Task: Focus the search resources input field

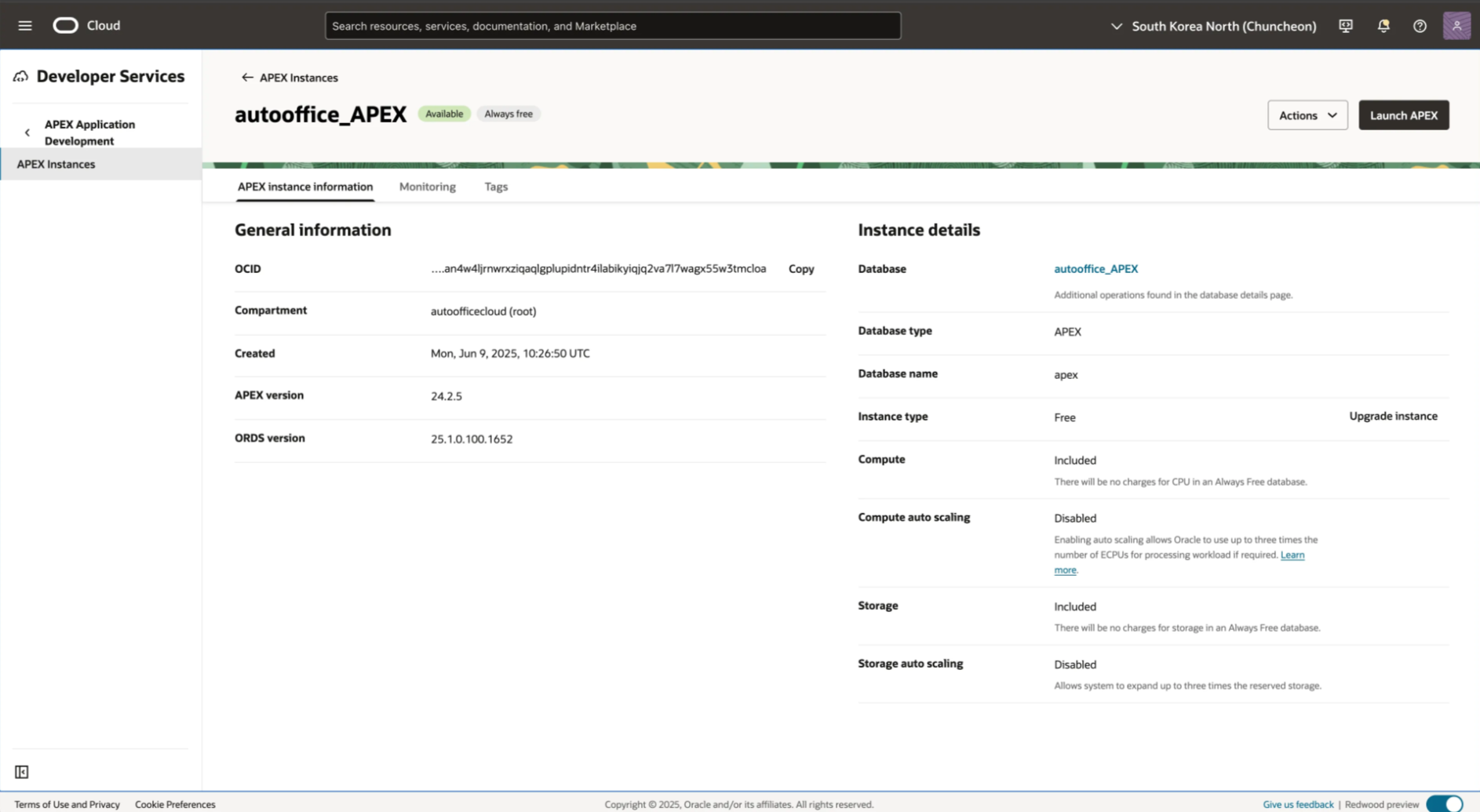Action: (613, 26)
